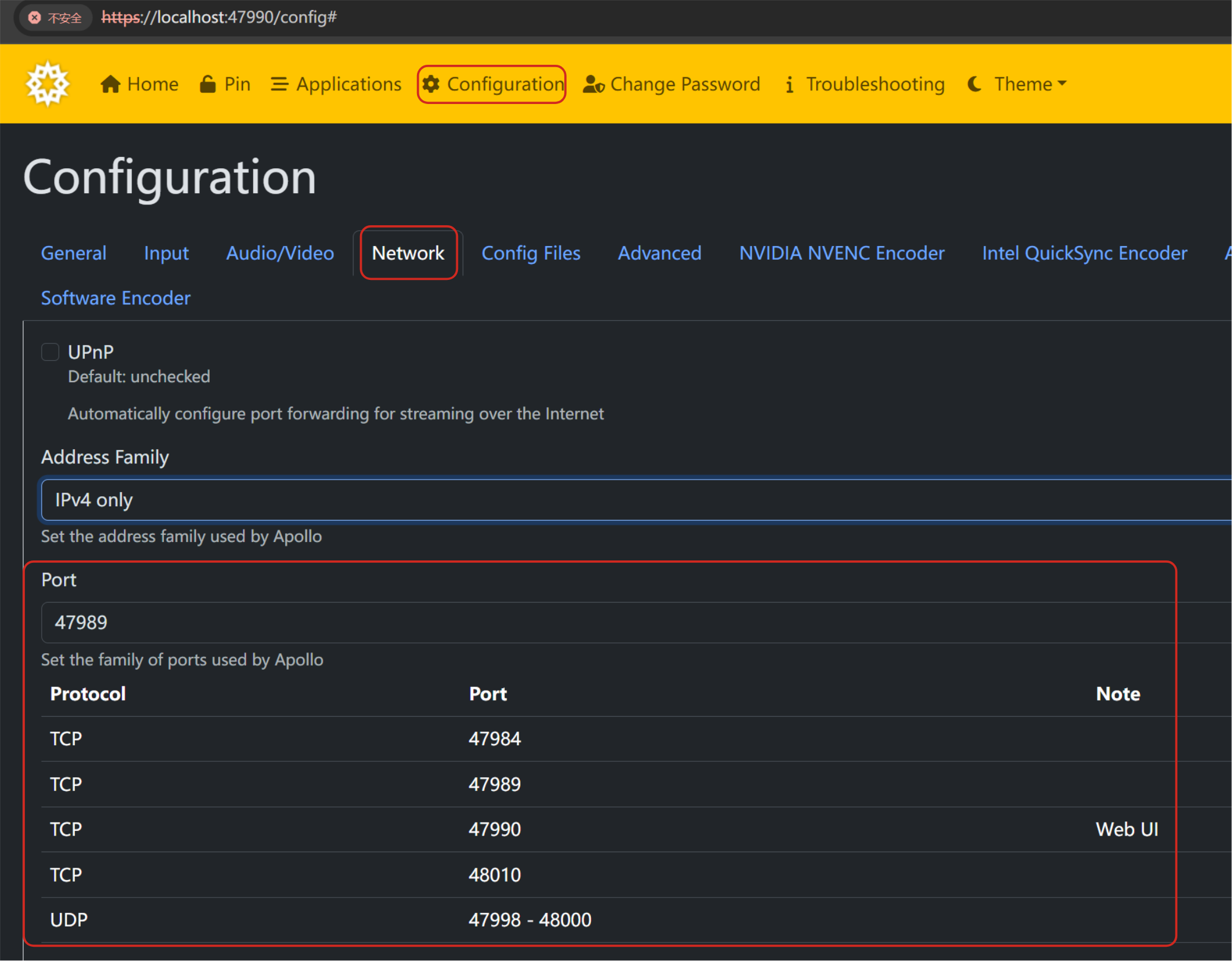Open the Audio/Video tab
The height and width of the screenshot is (961, 1232).
tap(280, 253)
